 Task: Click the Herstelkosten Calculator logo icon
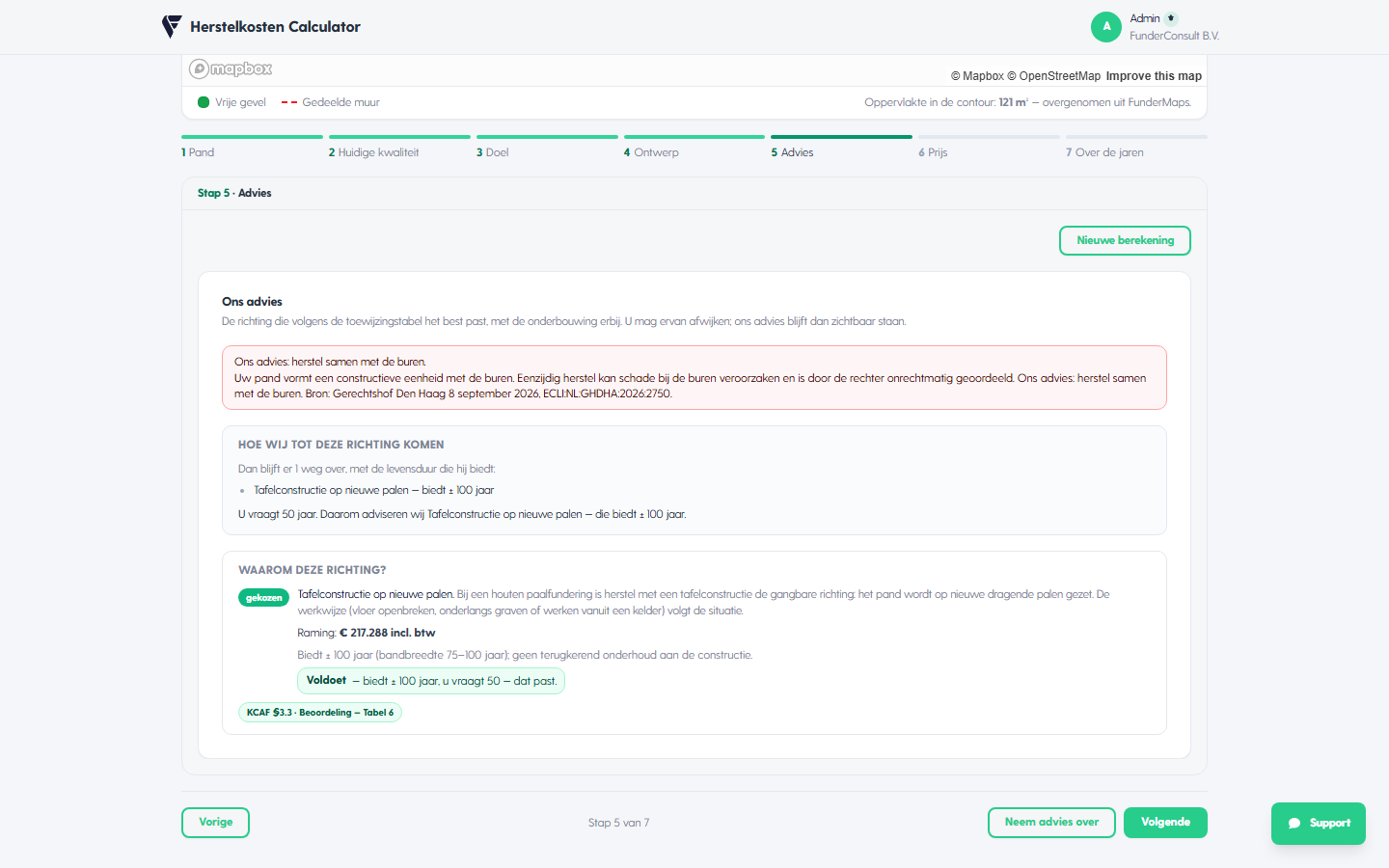tap(172, 27)
